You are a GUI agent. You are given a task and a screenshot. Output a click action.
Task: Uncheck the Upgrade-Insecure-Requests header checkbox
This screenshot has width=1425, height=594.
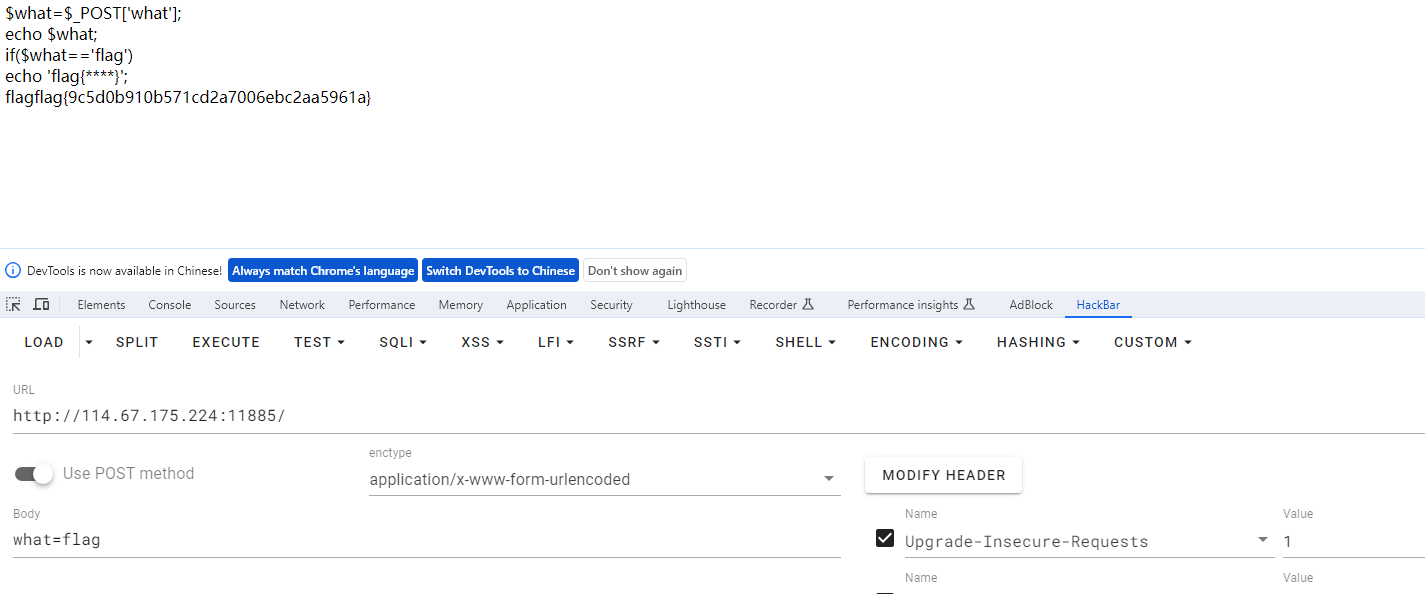[x=885, y=539]
